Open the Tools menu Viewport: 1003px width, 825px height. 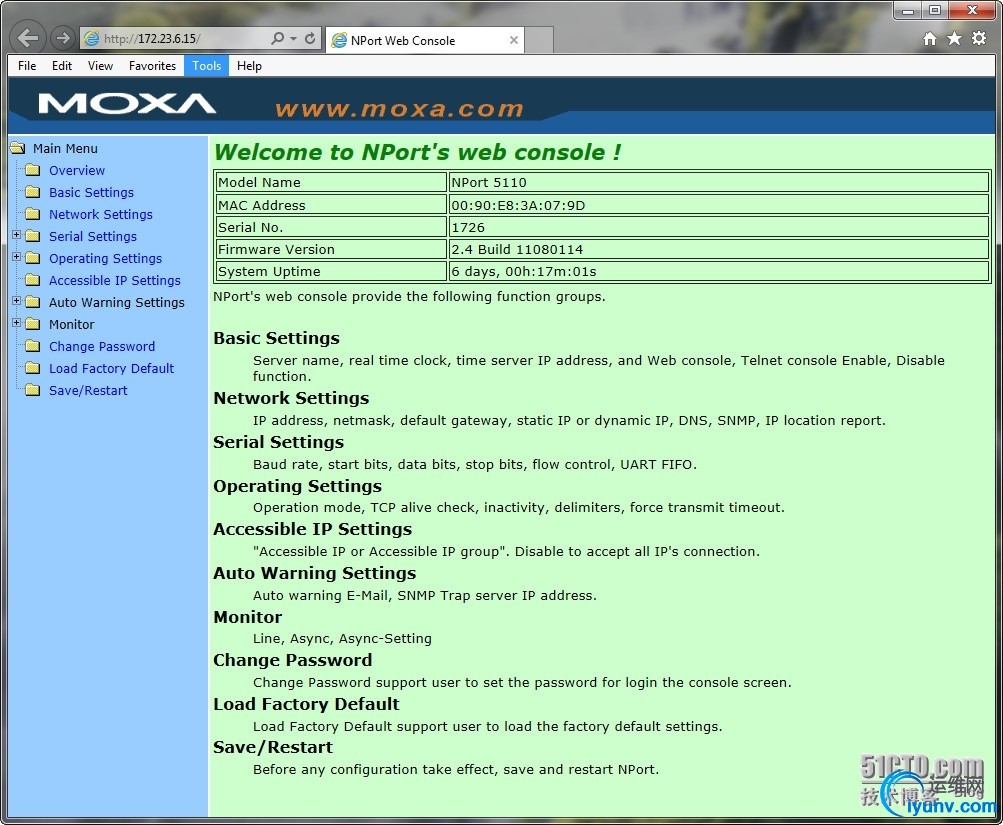coord(207,66)
